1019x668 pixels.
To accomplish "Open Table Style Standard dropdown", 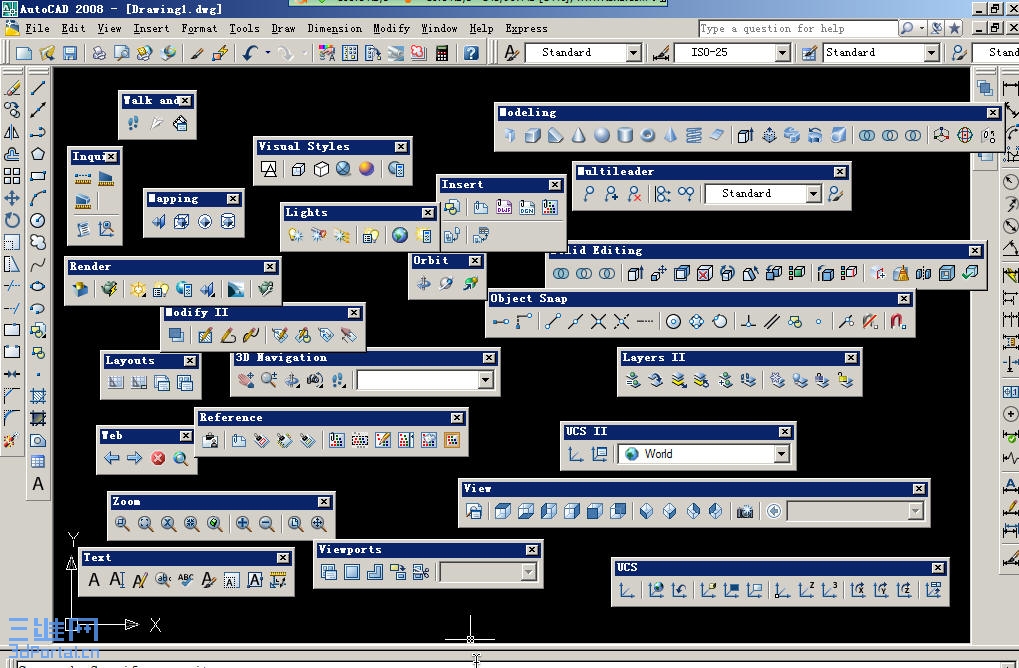I will 931,53.
